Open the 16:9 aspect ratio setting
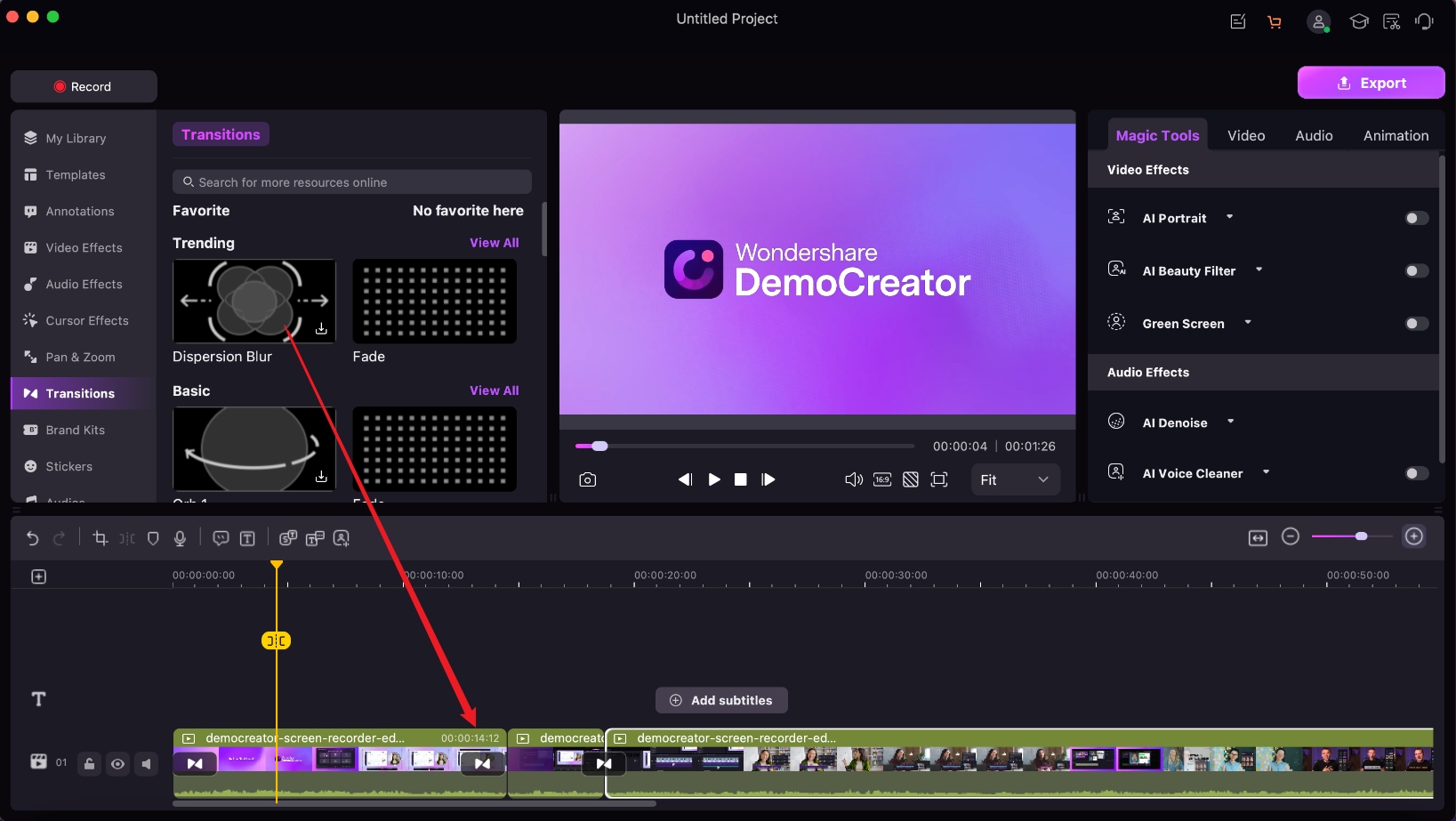 [882, 479]
